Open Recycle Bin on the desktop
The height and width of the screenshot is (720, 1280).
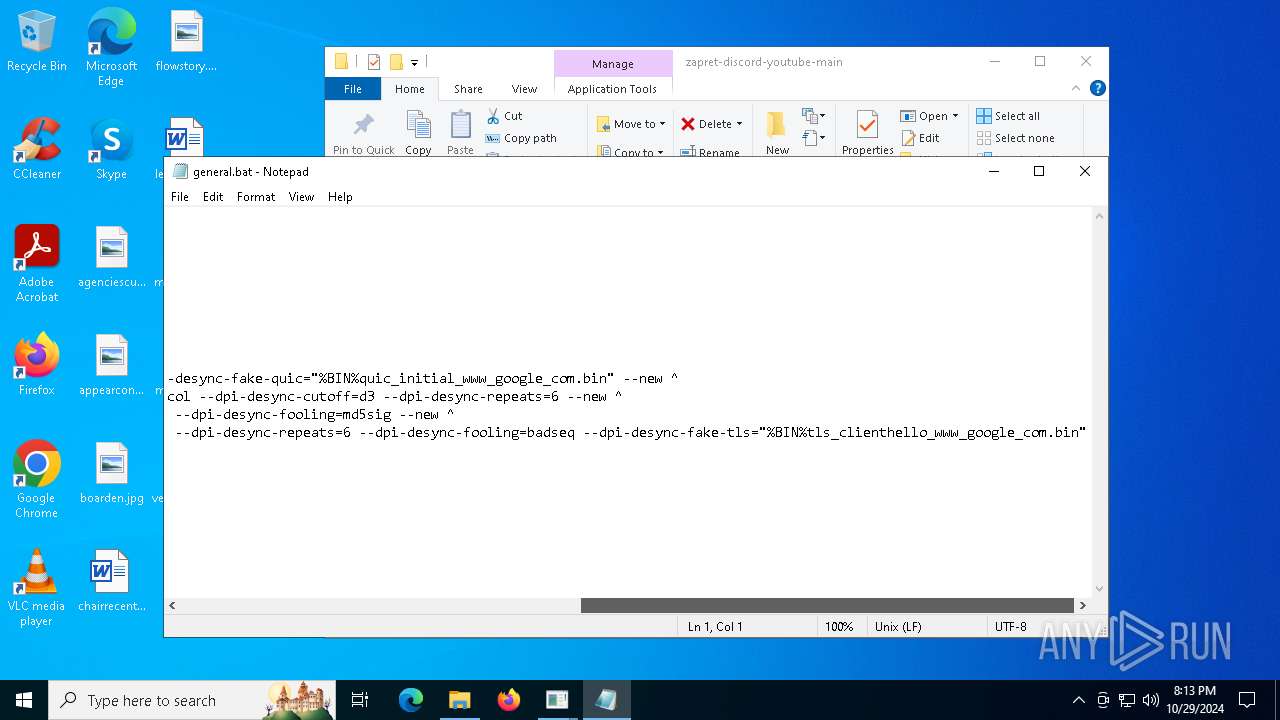pyautogui.click(x=37, y=41)
